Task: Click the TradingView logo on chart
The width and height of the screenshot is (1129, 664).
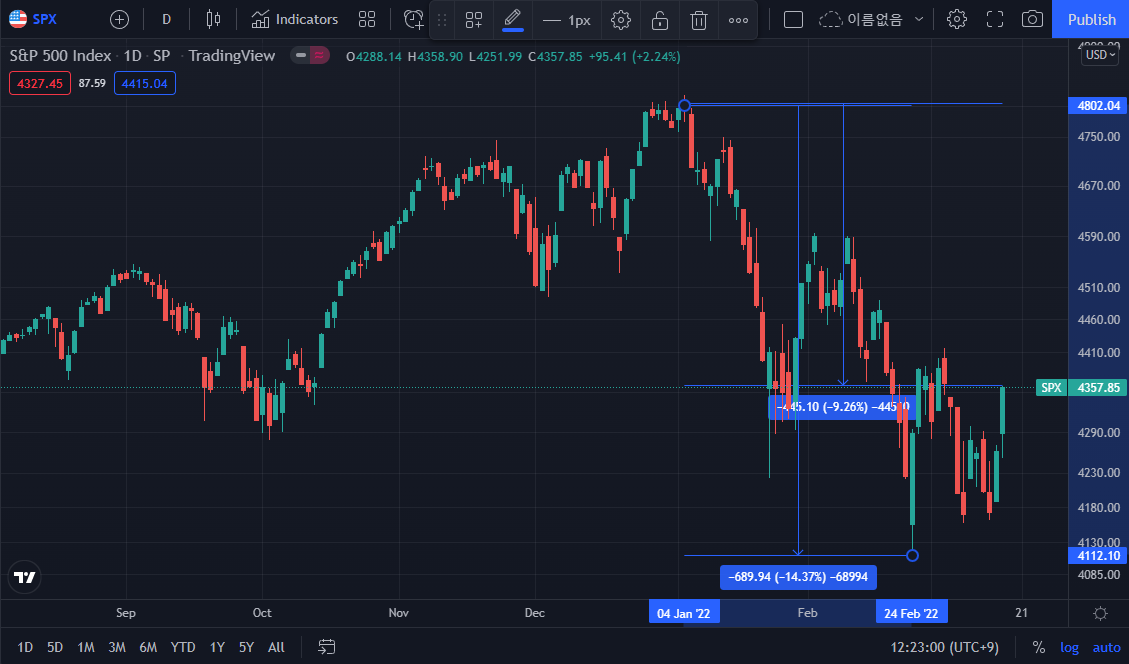Action: (x=24, y=577)
